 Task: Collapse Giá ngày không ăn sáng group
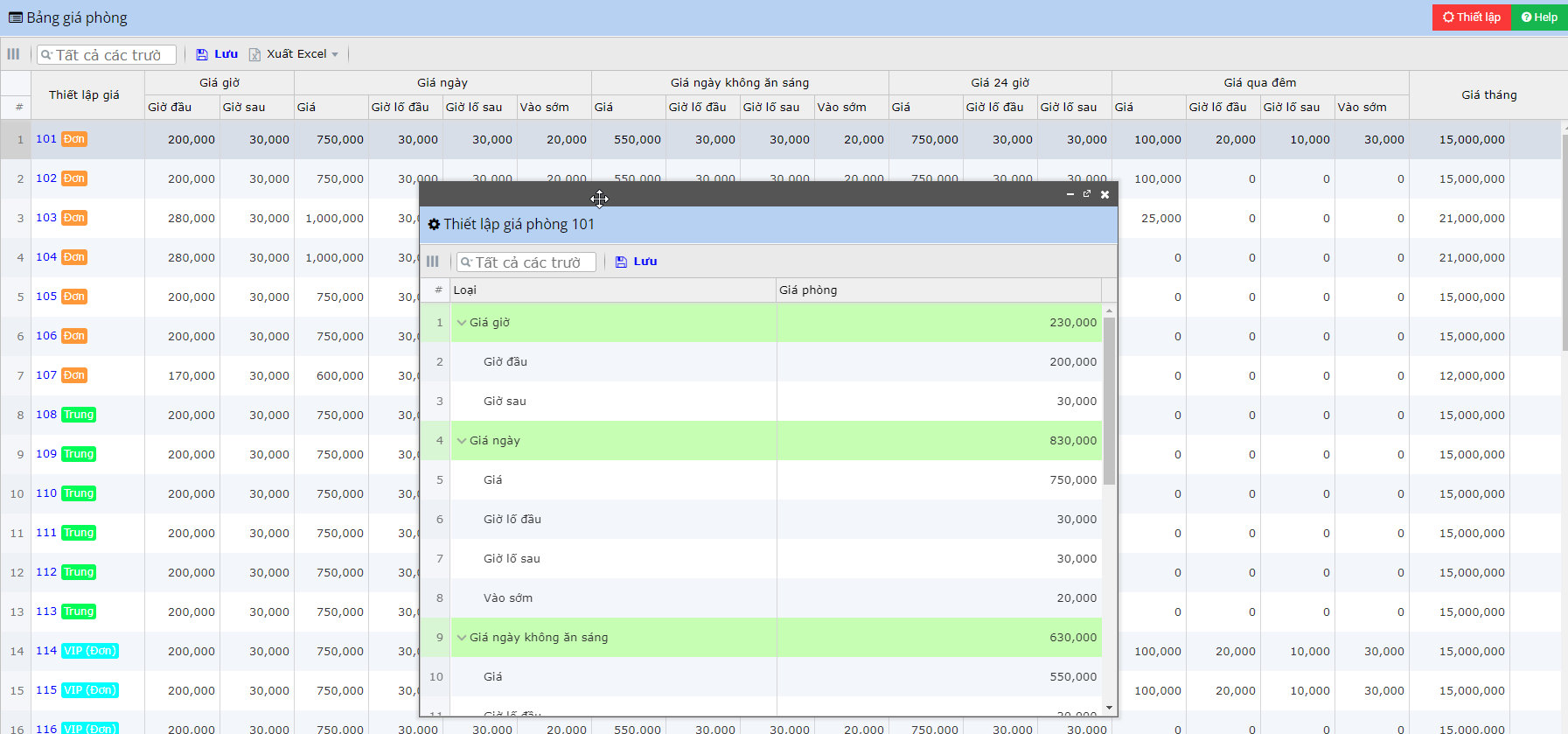pyautogui.click(x=462, y=638)
